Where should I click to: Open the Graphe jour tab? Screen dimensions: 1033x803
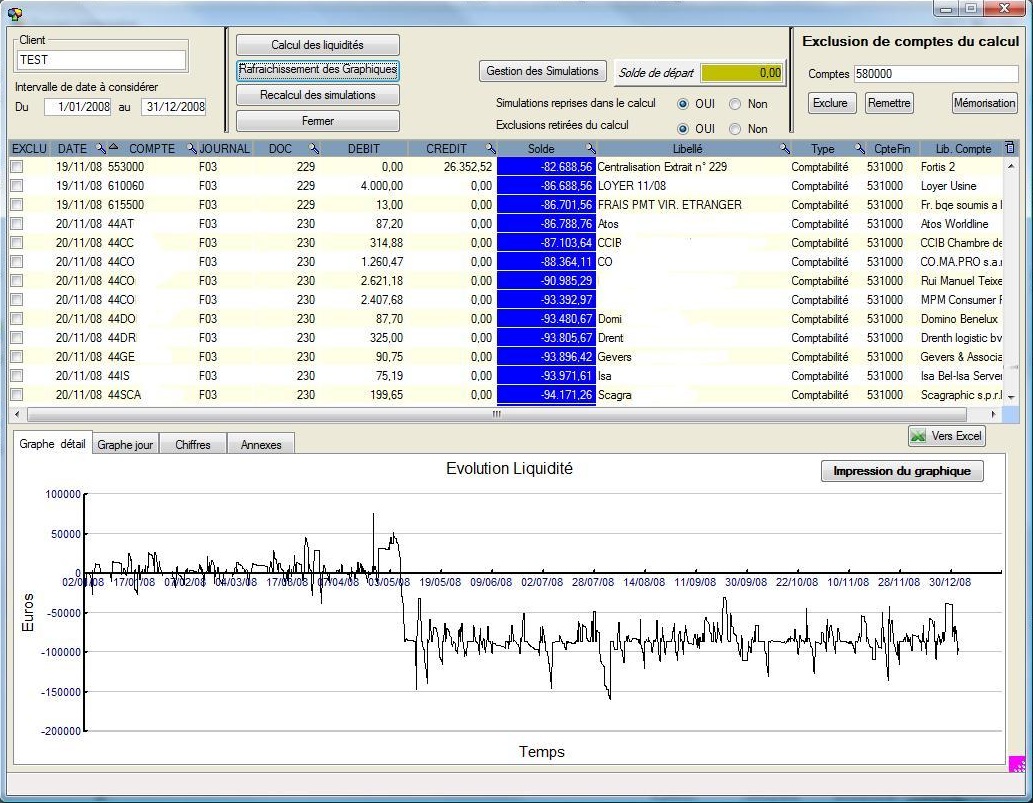pos(125,445)
